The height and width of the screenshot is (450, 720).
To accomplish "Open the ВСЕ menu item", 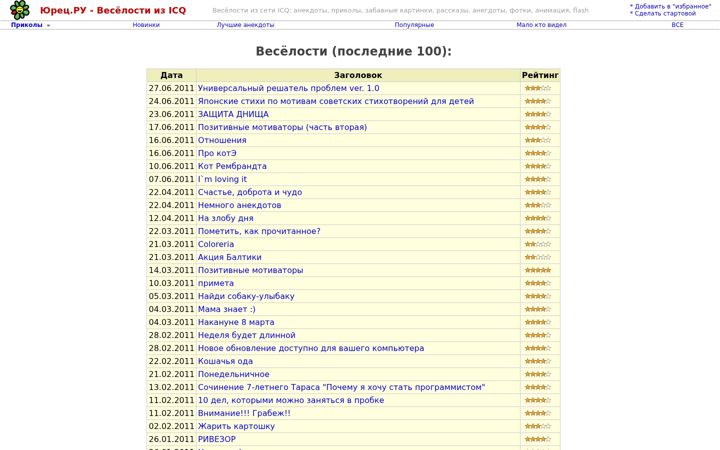I will [677, 25].
